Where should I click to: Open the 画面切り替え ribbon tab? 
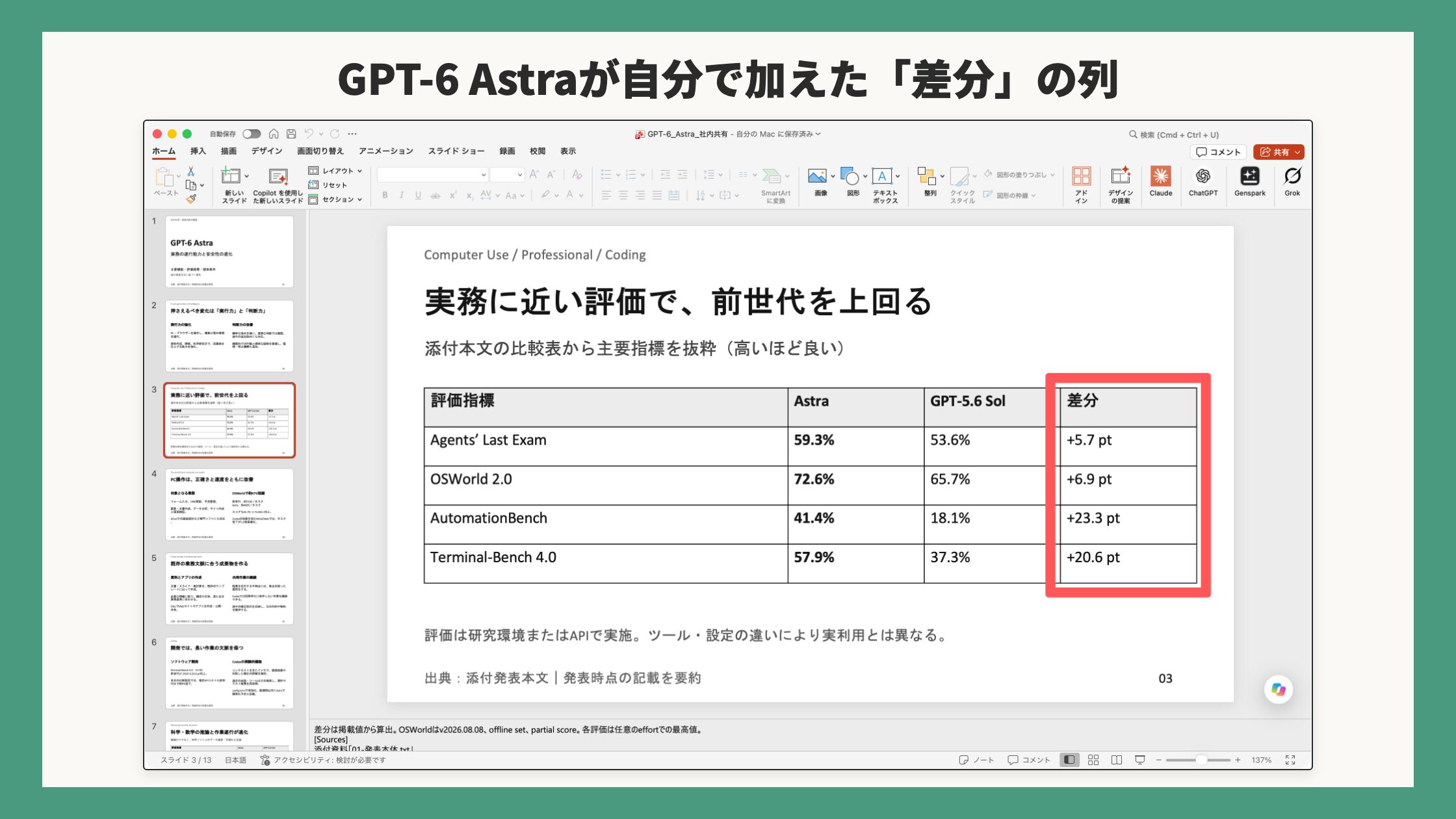point(320,151)
